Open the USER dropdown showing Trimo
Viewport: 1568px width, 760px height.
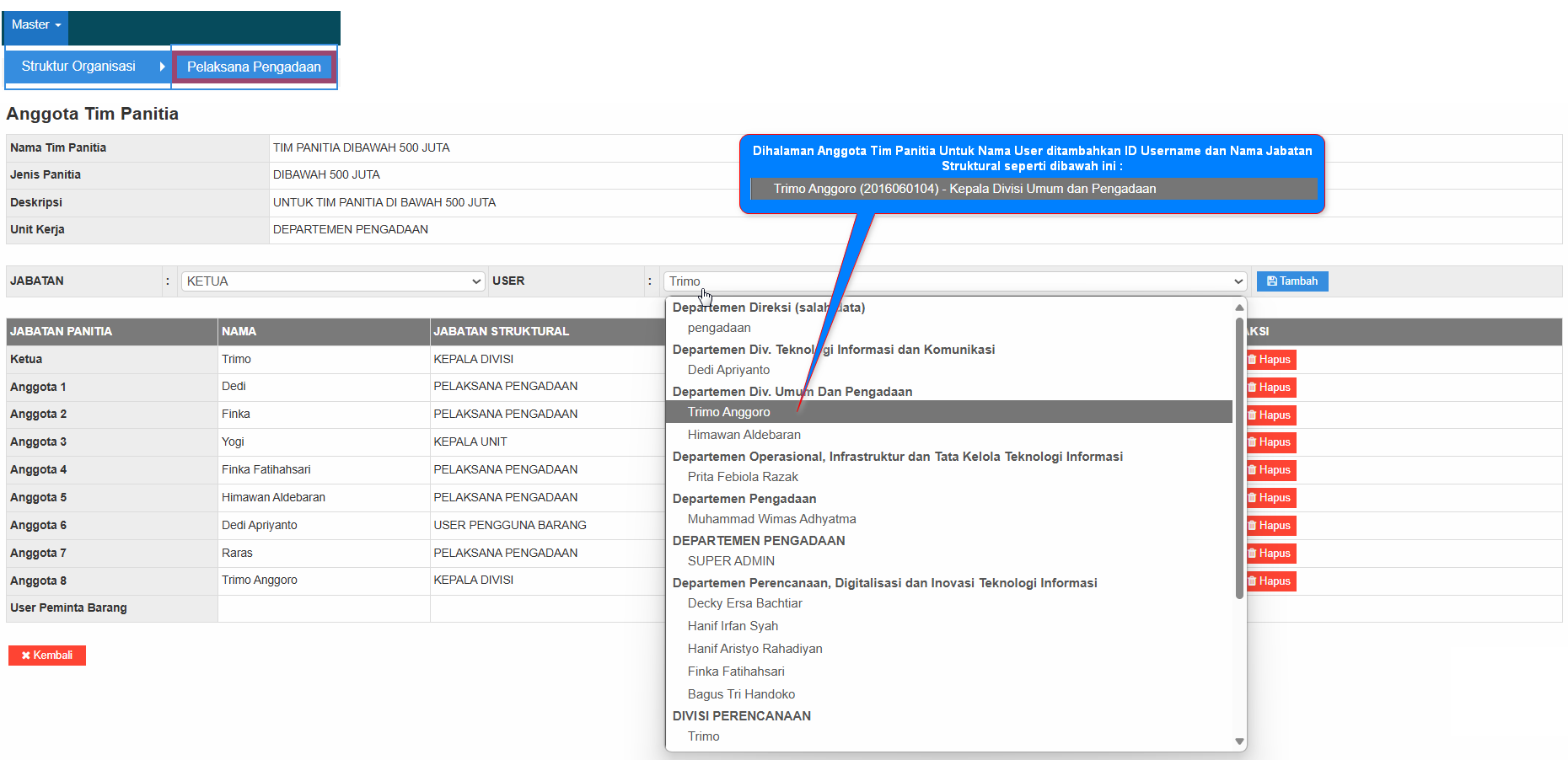[x=954, y=281]
